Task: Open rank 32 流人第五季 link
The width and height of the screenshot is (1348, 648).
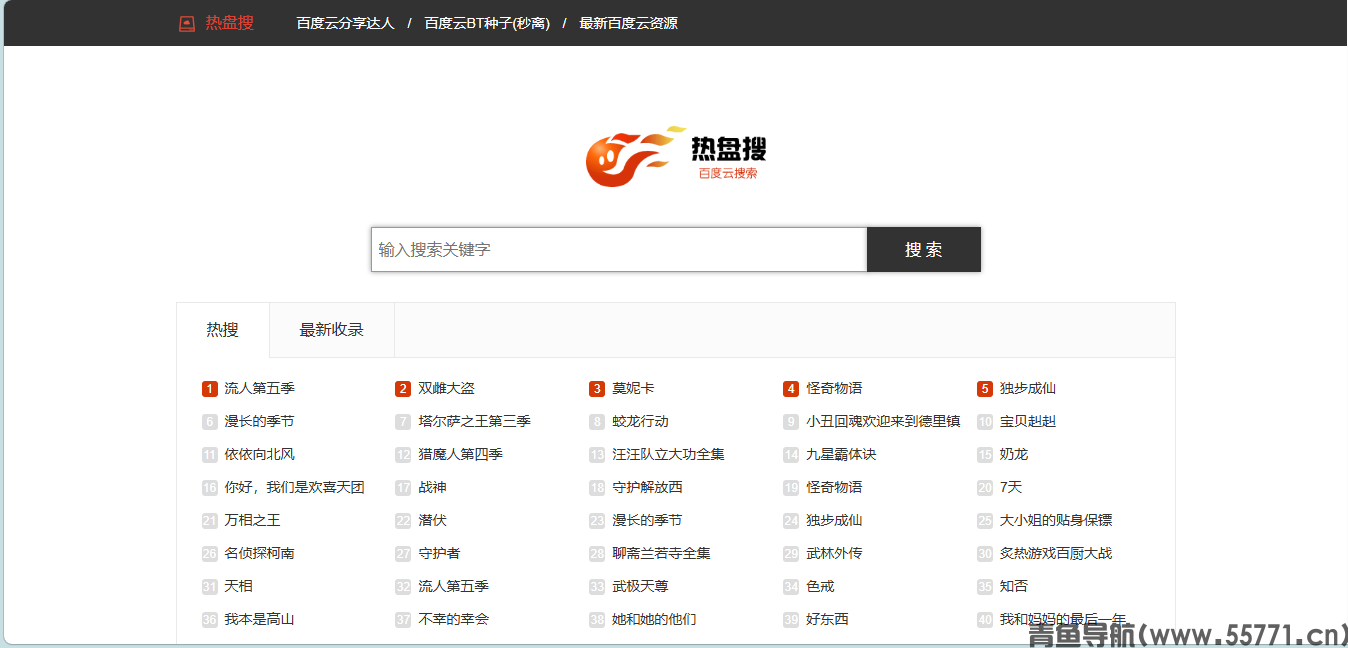Action: tap(453, 586)
